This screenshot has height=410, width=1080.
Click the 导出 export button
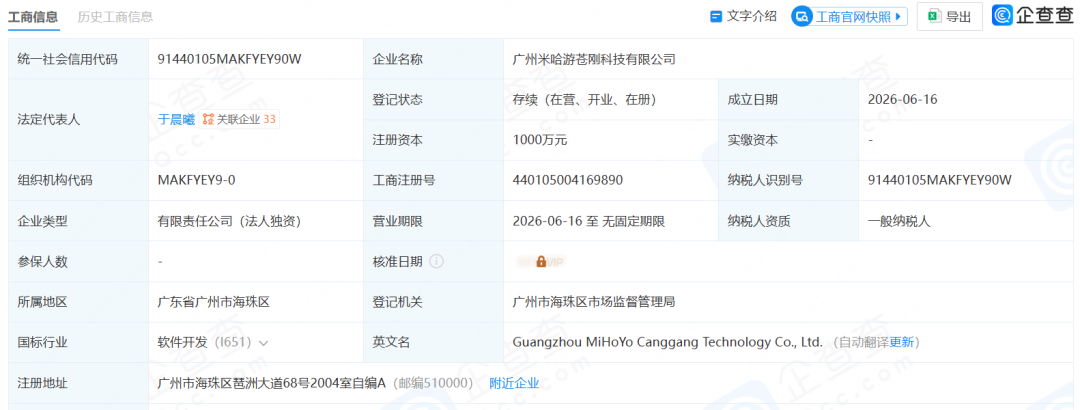point(949,17)
